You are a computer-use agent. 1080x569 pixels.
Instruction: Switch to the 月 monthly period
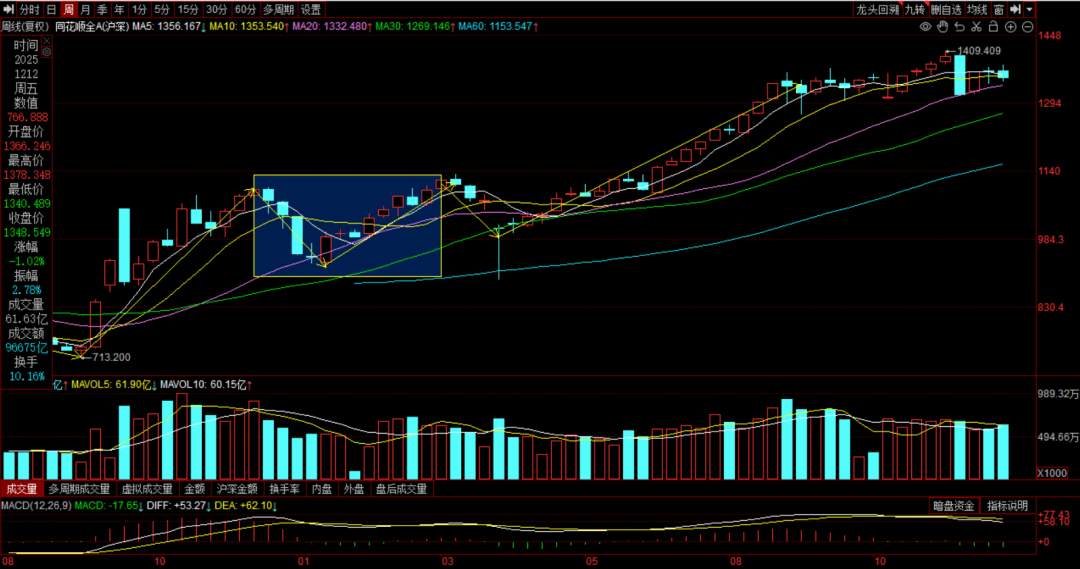point(85,9)
